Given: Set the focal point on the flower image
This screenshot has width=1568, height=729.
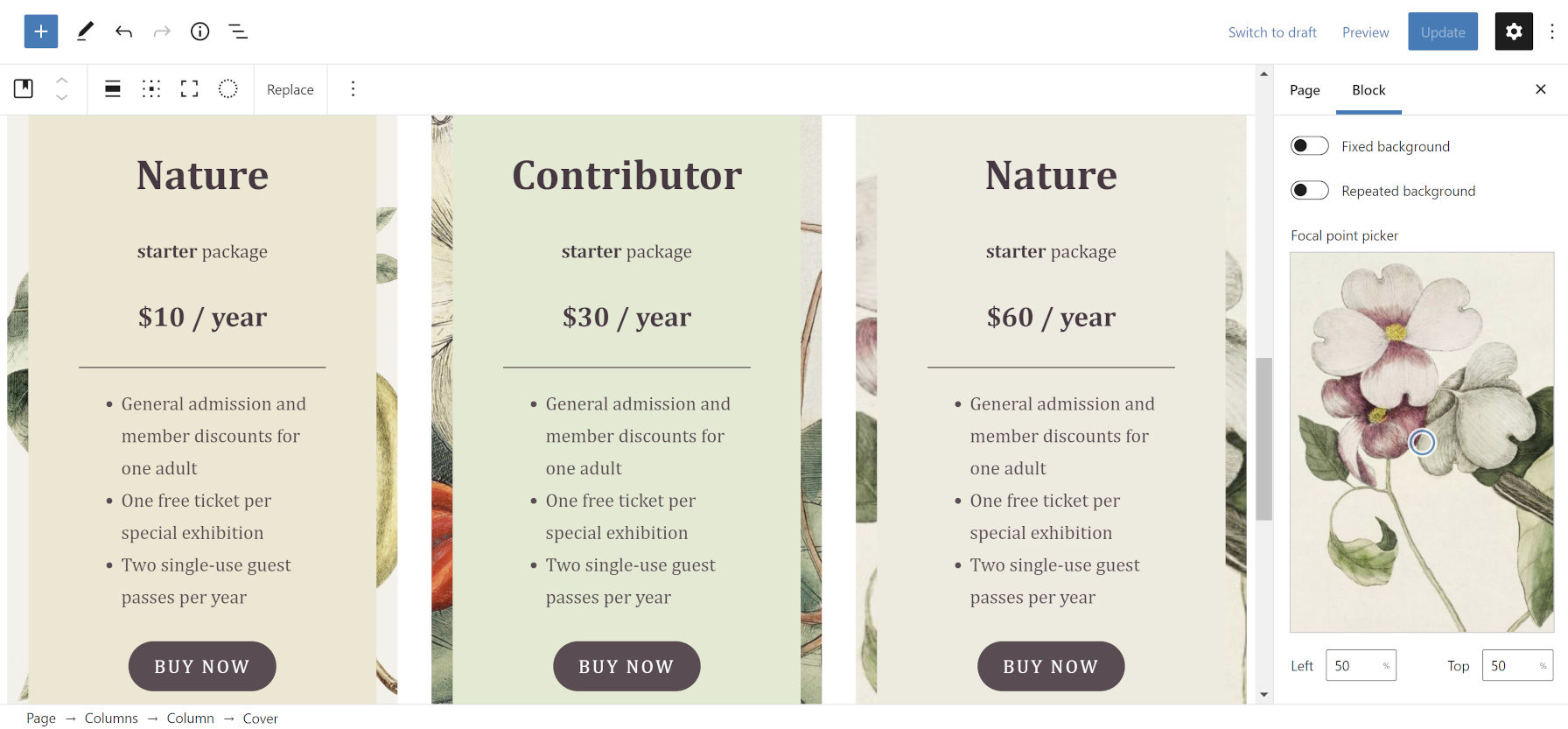Looking at the screenshot, I should click(1421, 443).
